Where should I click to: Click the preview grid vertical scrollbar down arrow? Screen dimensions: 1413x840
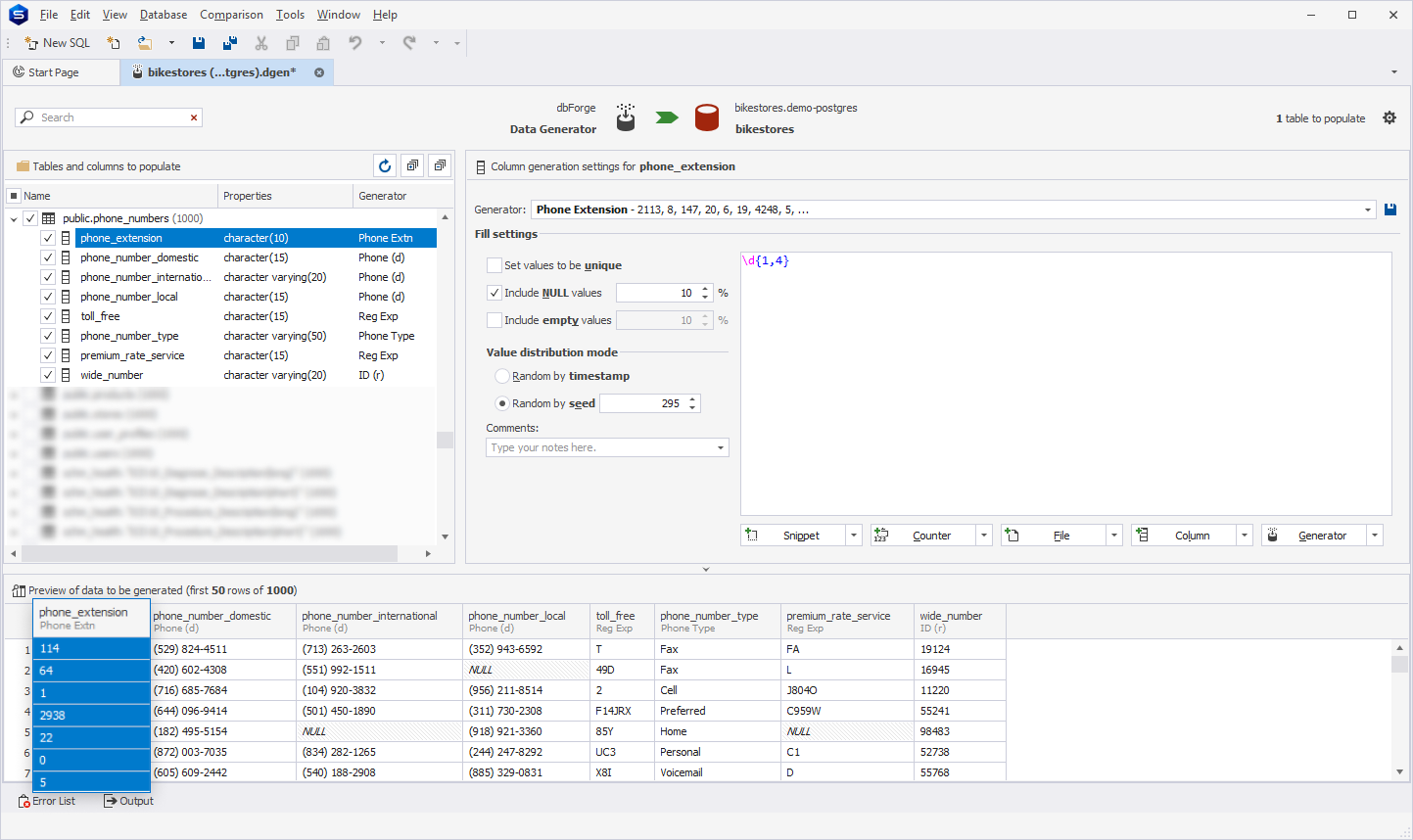click(x=1399, y=772)
